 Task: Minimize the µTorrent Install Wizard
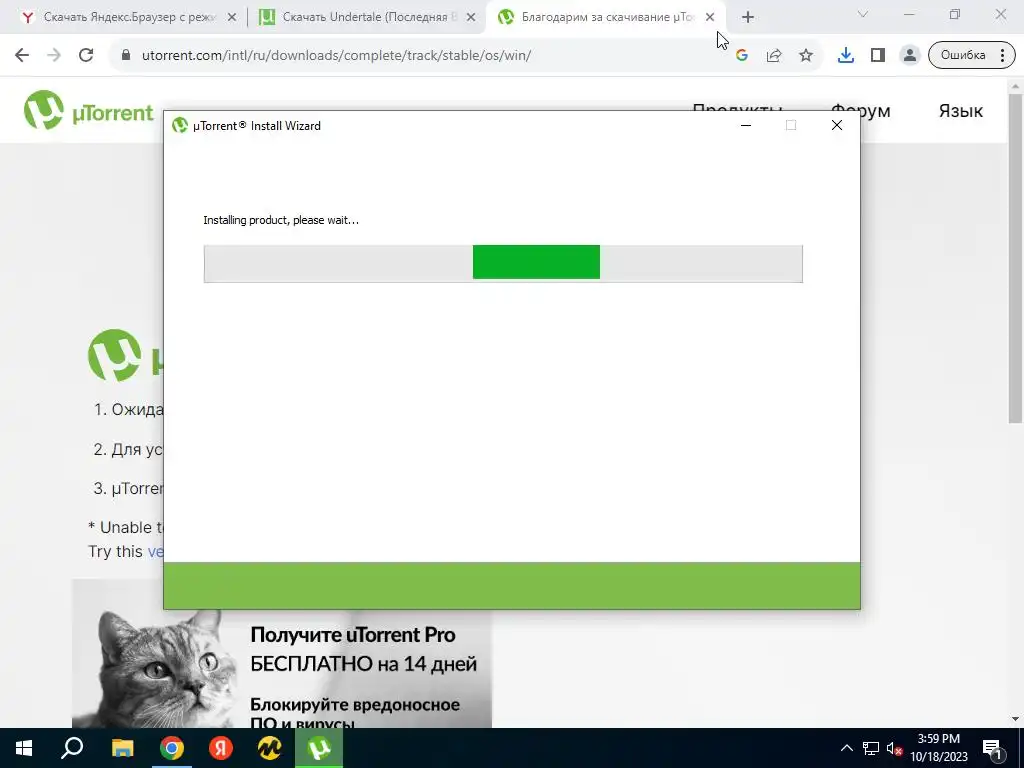(746, 125)
